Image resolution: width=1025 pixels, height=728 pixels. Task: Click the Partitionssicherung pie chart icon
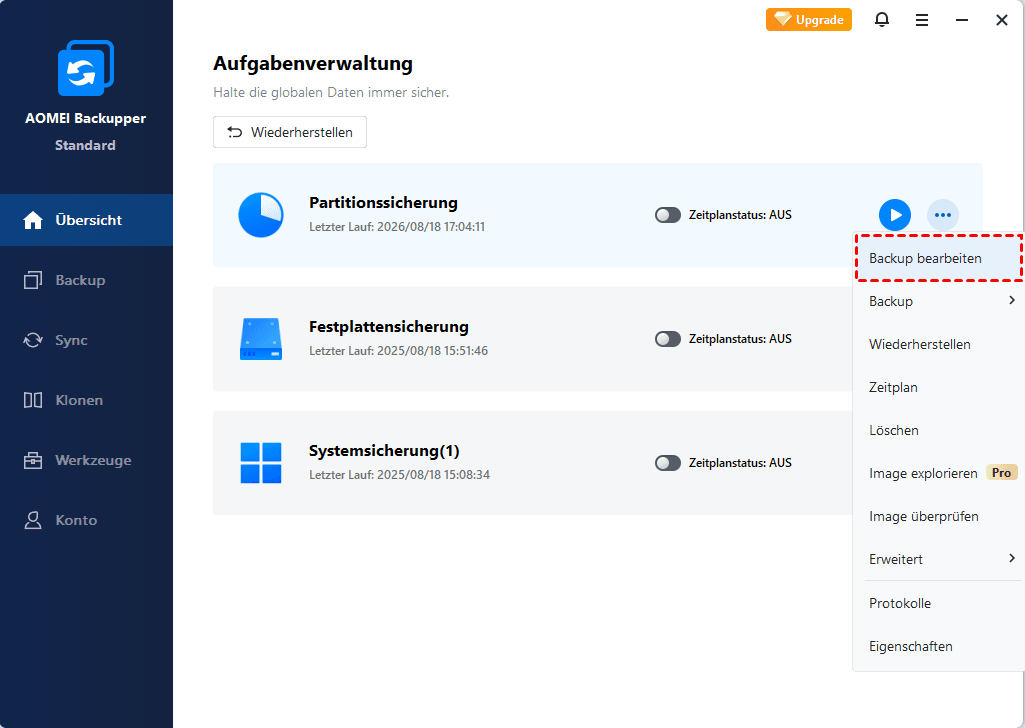261,215
